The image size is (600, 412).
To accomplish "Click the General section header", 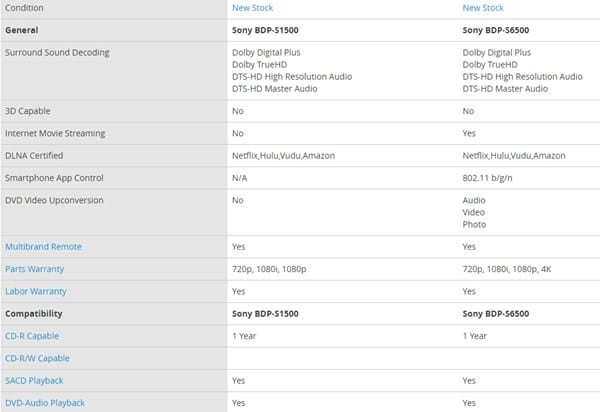I will 22,30.
